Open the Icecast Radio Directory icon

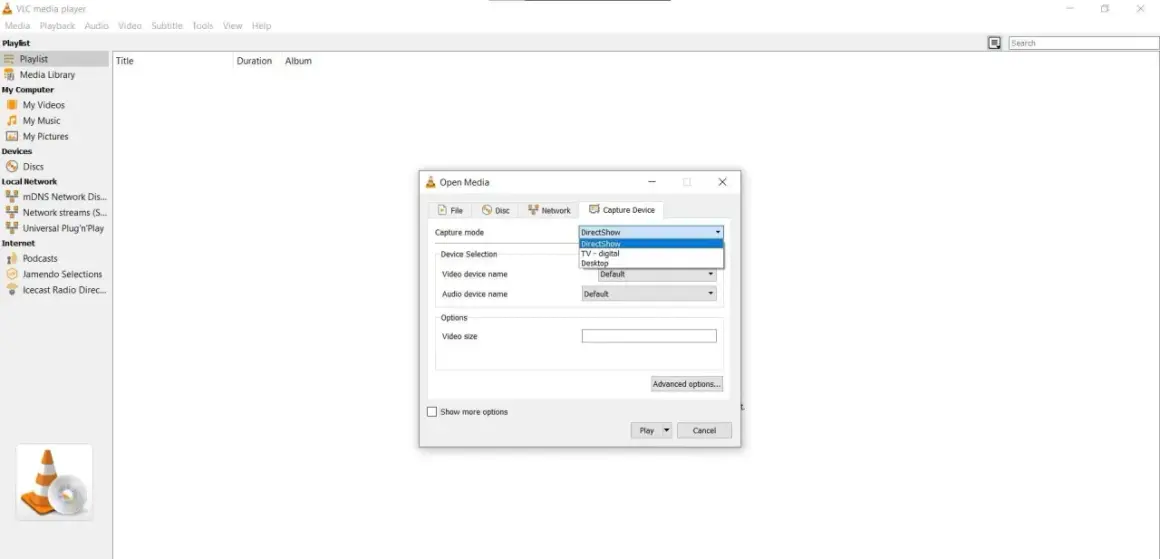pyautogui.click(x=12, y=289)
